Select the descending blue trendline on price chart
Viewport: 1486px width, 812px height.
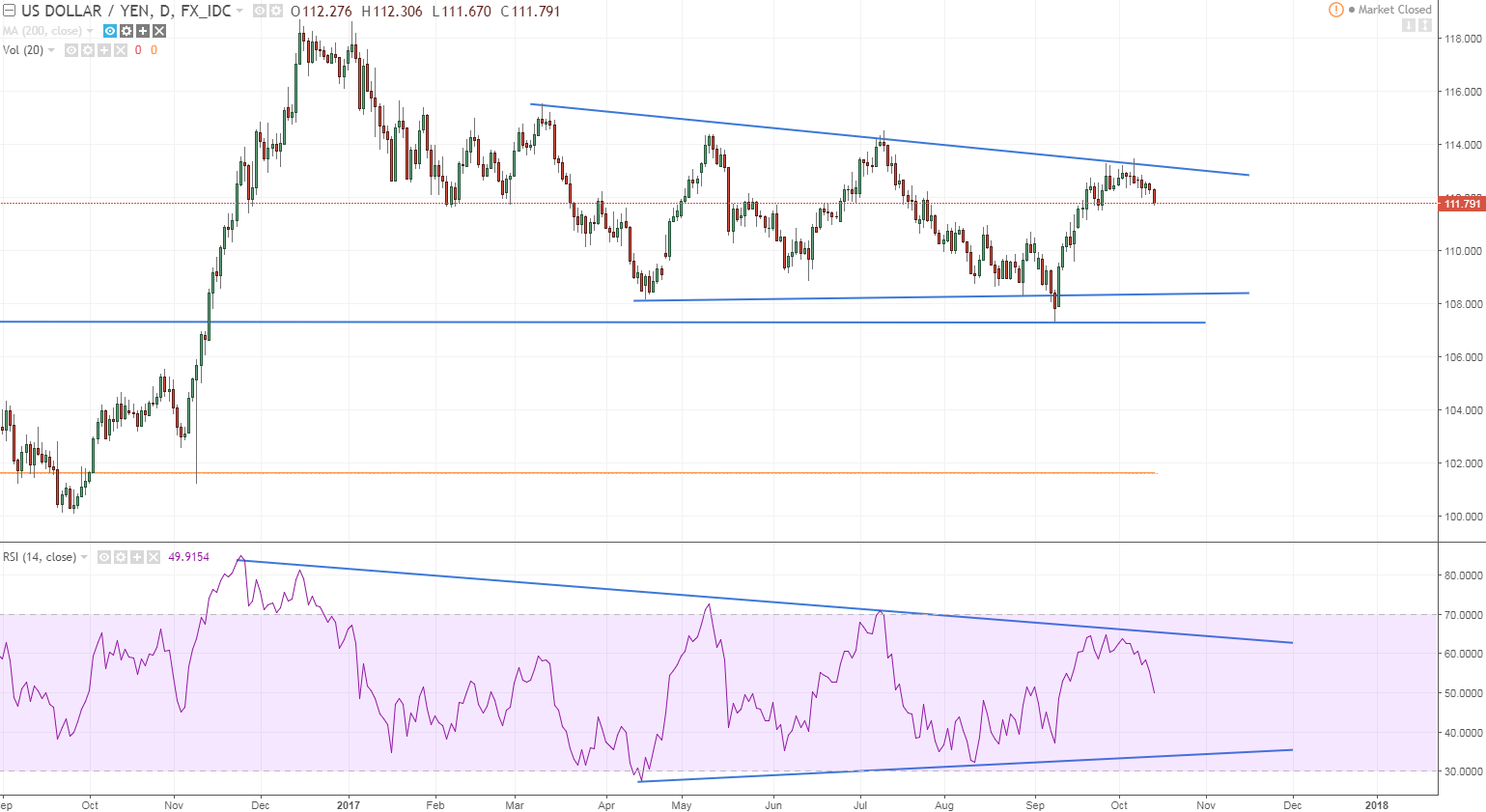(x=888, y=140)
